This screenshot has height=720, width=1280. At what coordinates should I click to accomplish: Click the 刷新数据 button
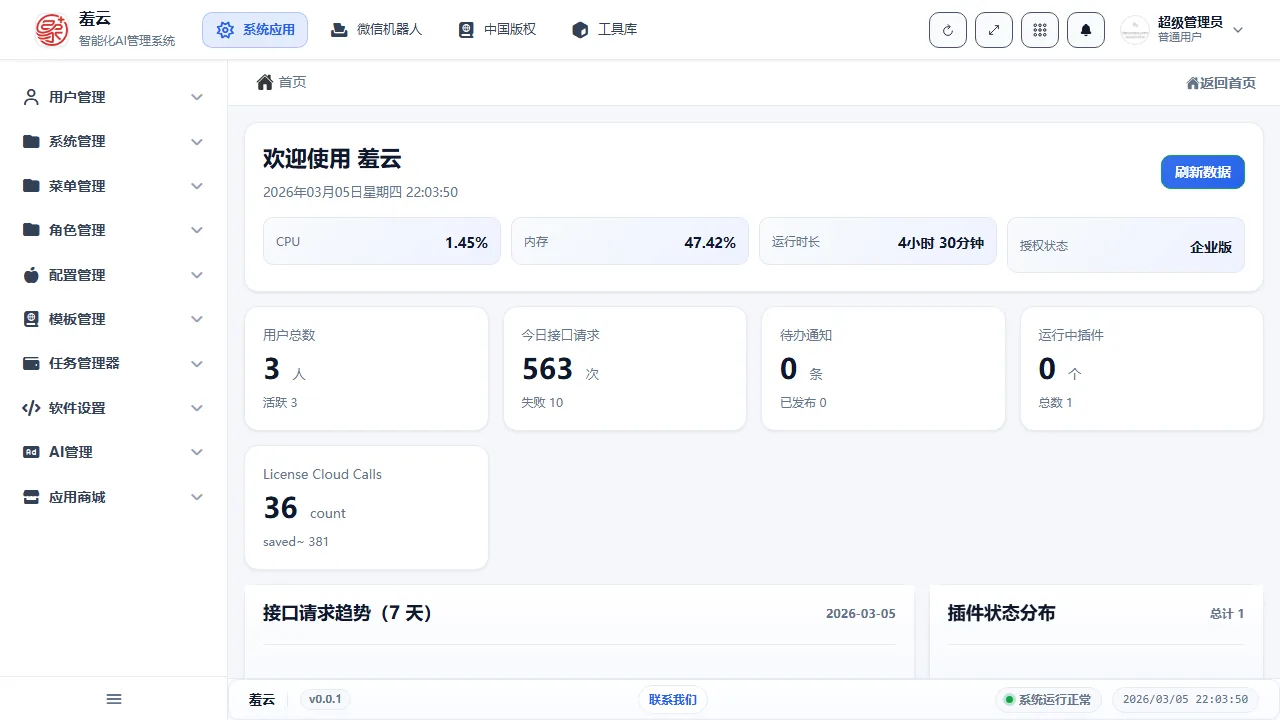click(x=1202, y=172)
